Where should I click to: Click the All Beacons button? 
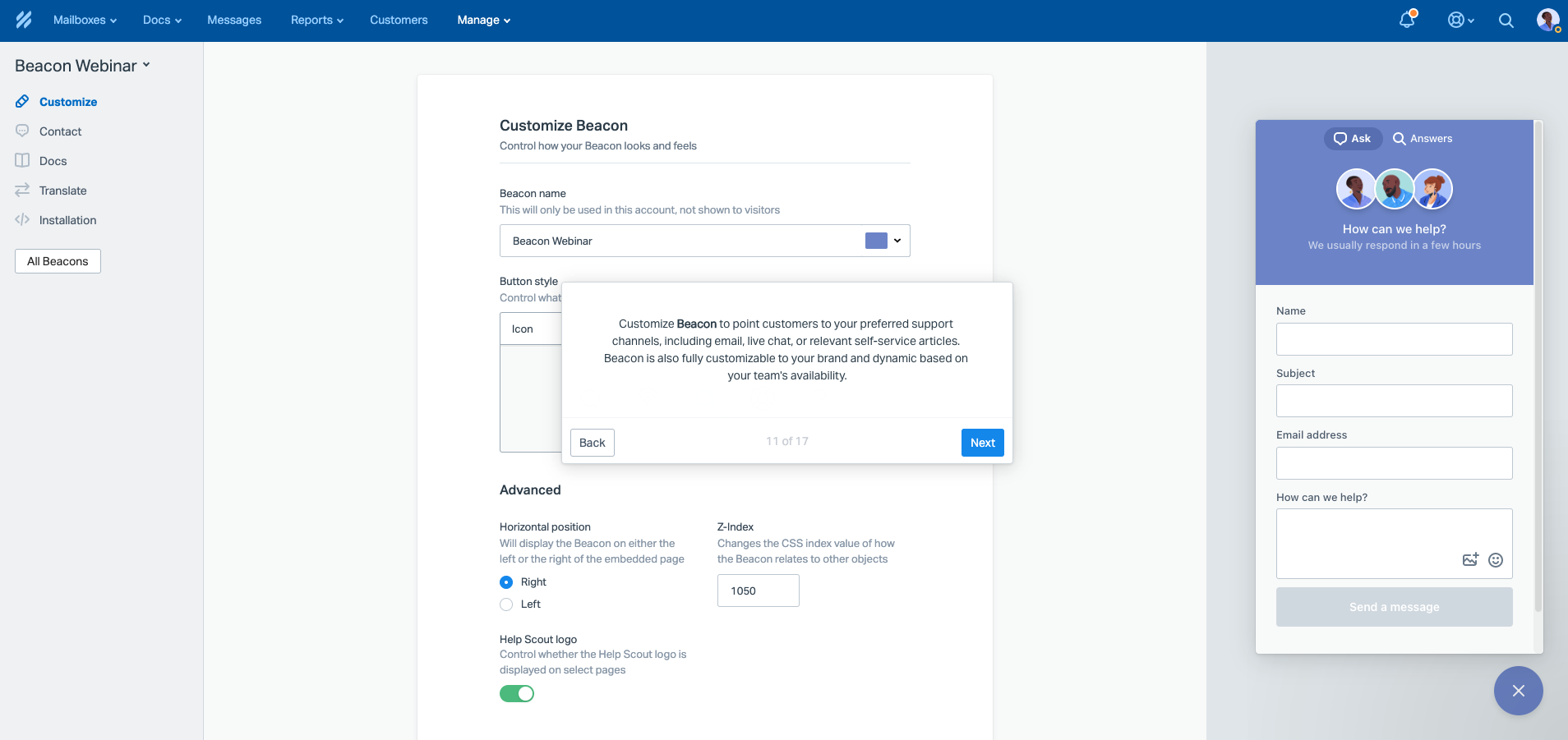(x=58, y=261)
